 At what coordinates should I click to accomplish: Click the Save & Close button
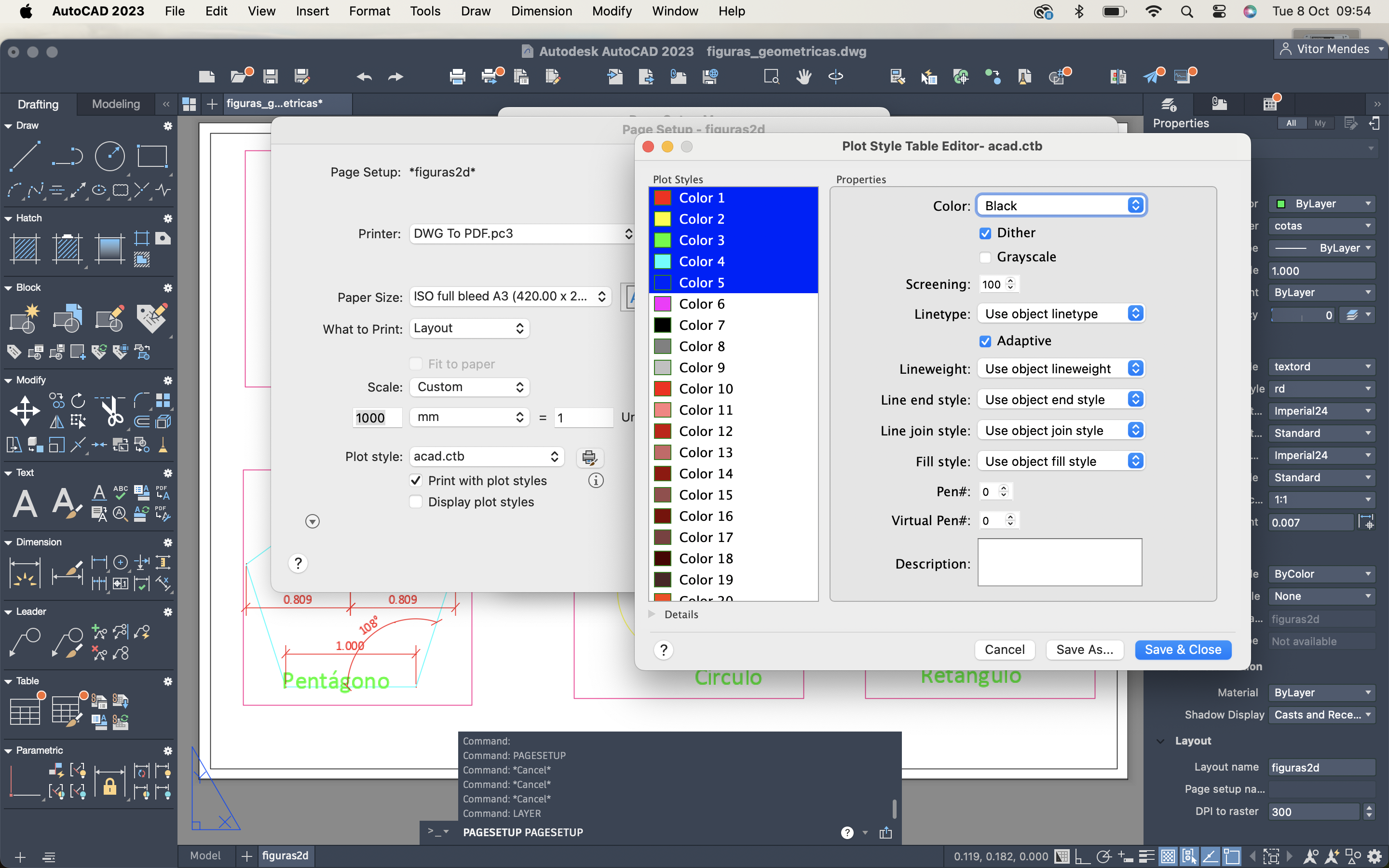pos(1183,649)
